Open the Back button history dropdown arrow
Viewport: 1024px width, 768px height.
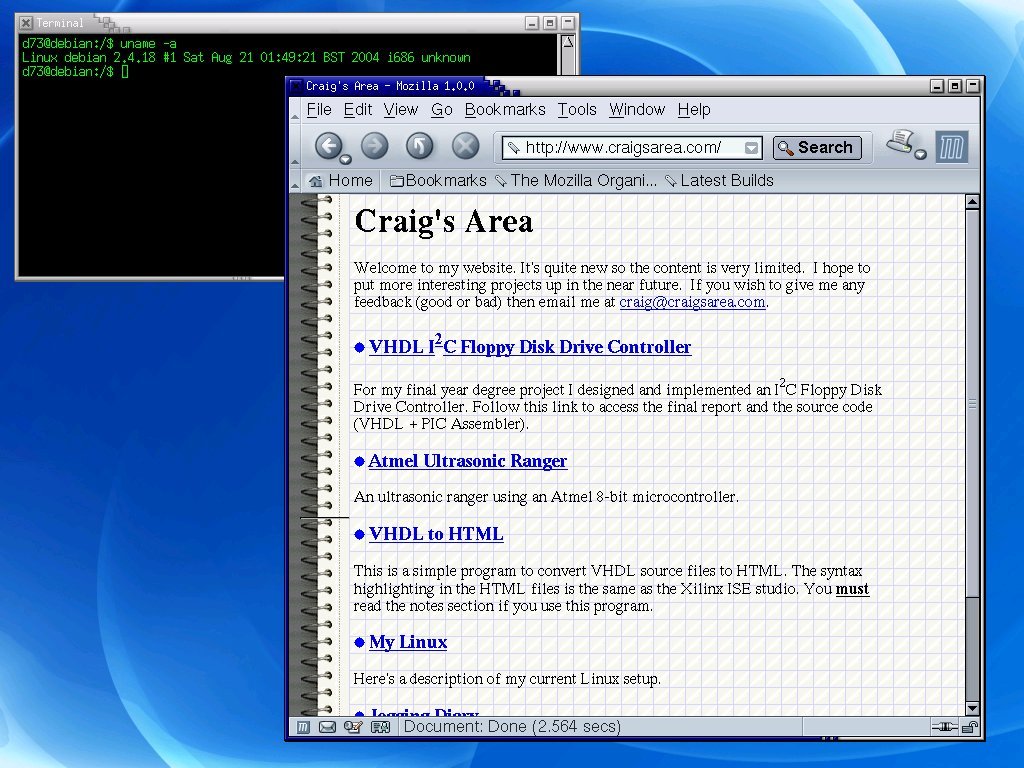345,159
